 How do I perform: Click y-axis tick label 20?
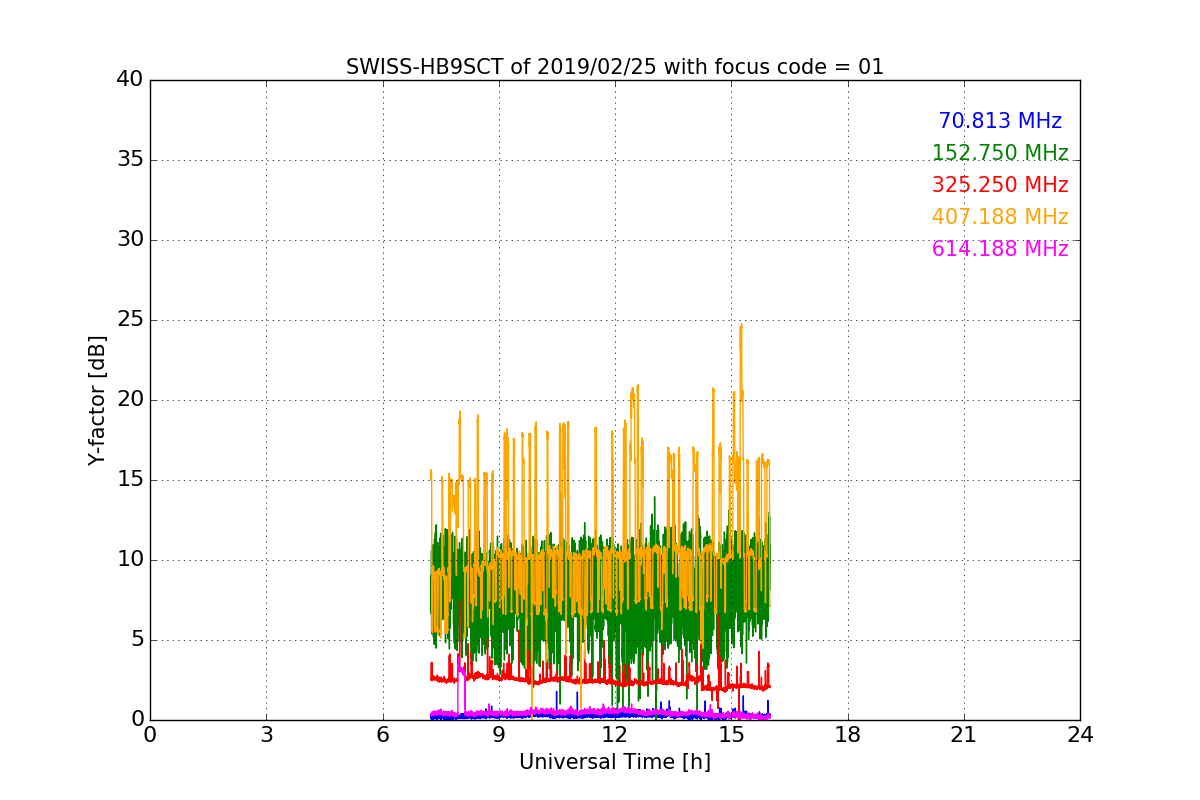(130, 400)
